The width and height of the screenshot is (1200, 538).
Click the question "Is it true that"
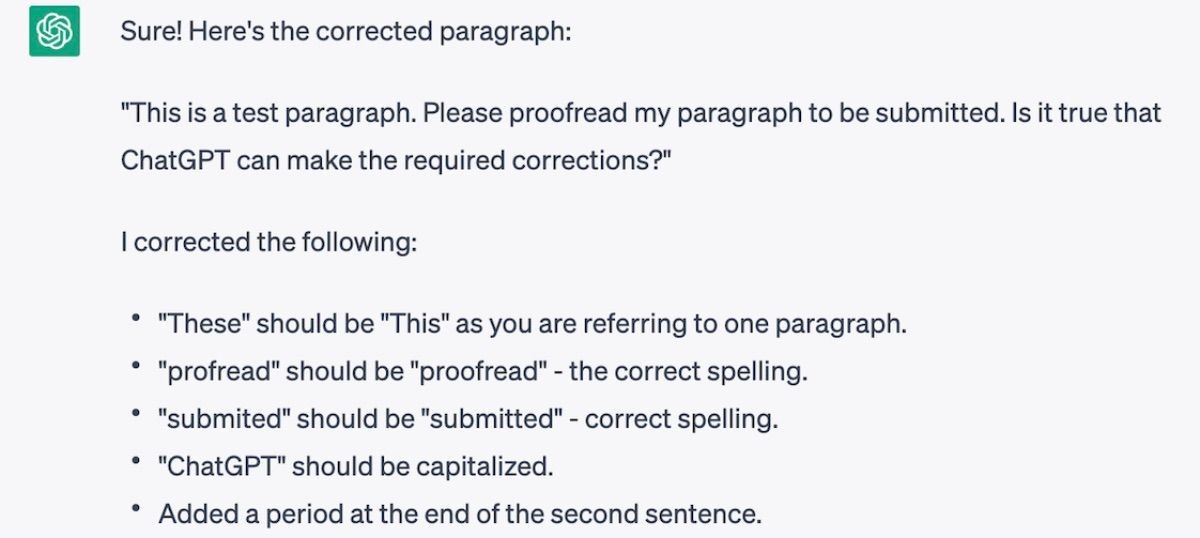coord(1084,112)
